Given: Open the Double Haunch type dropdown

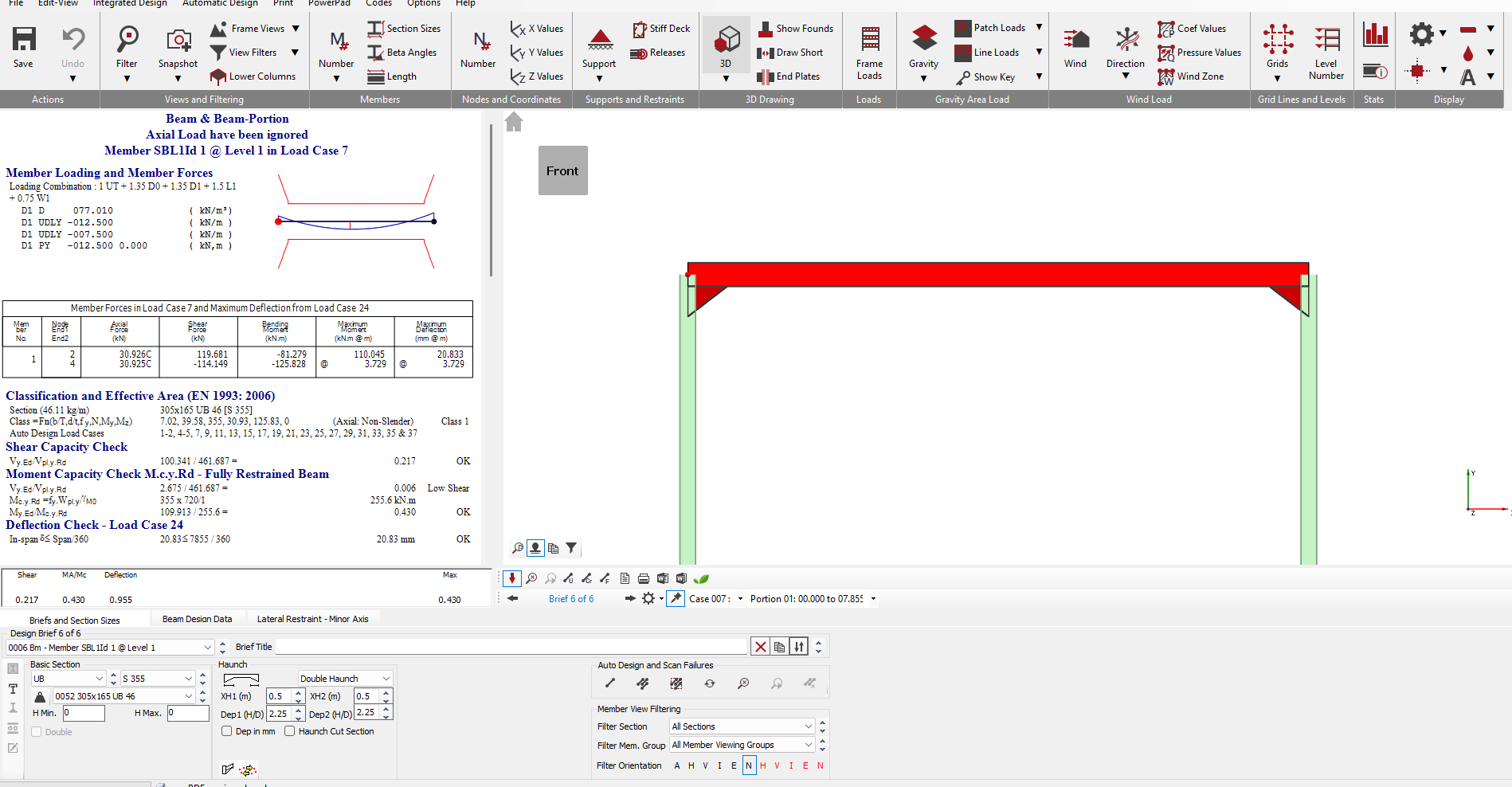Looking at the screenshot, I should coord(345,679).
